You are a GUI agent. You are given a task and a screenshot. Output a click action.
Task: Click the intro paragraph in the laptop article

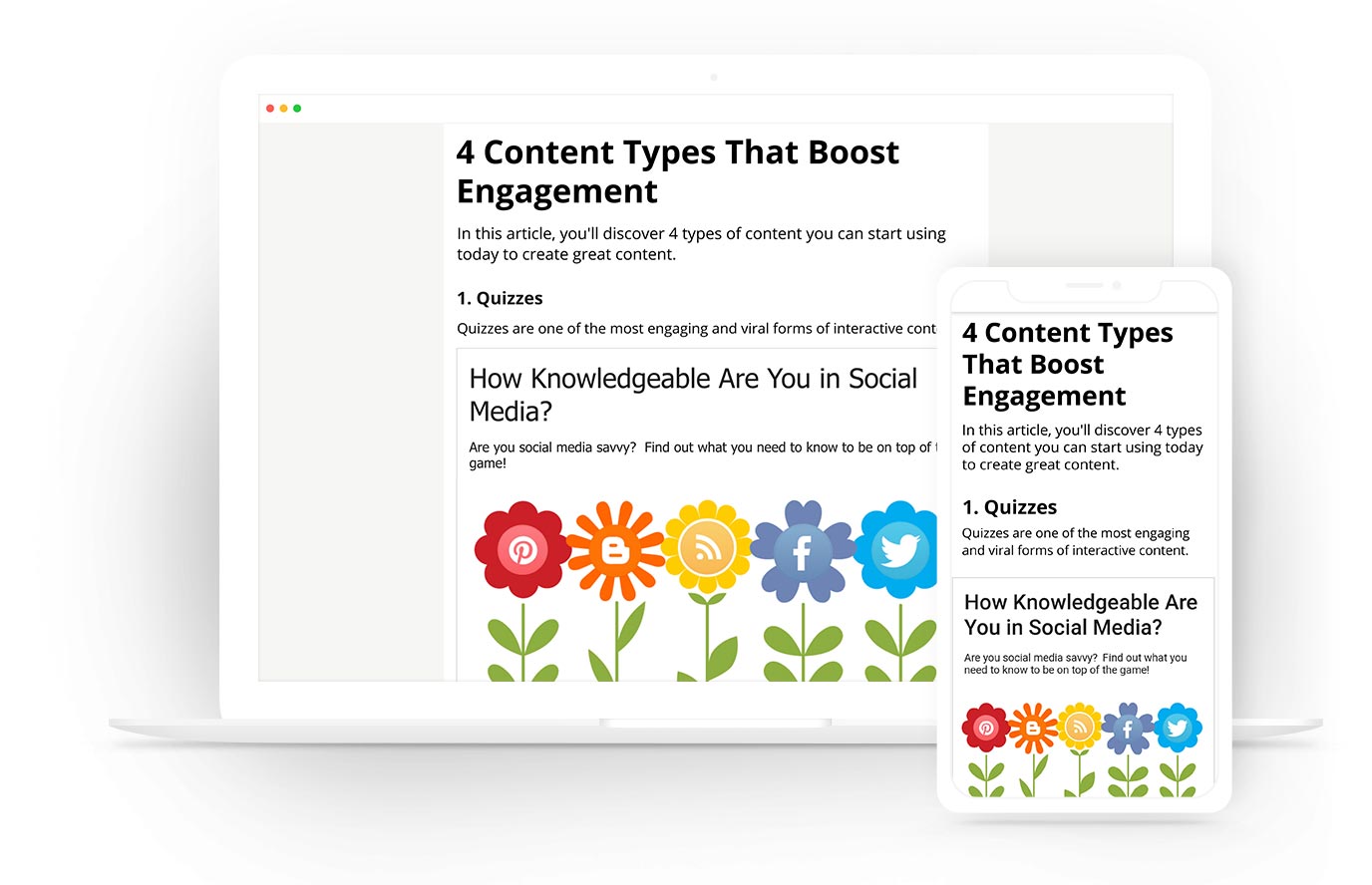tap(701, 244)
